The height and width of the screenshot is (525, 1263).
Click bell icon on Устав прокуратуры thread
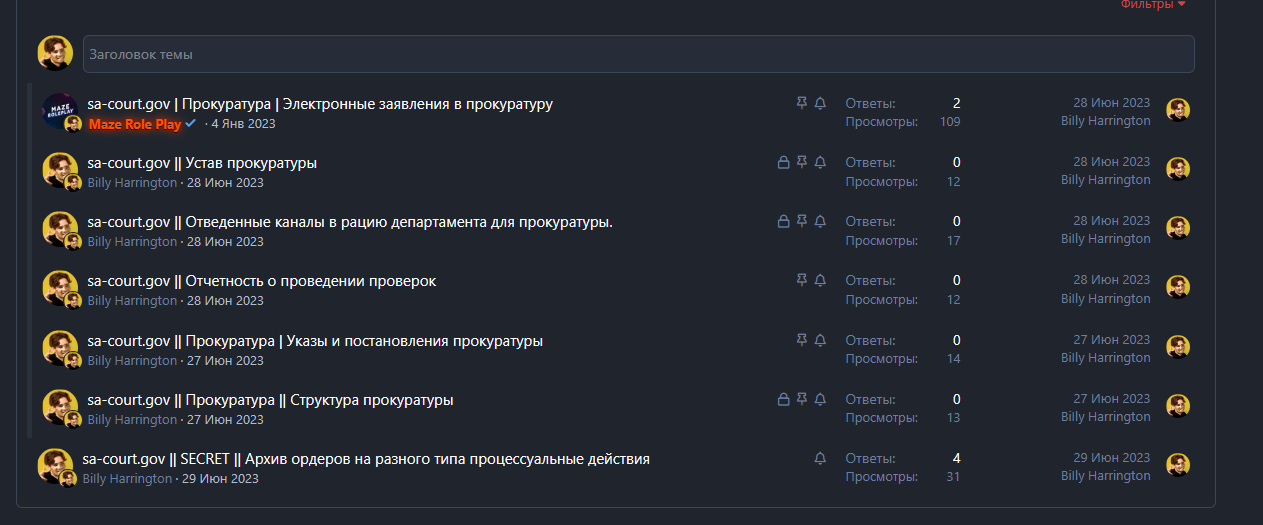pos(820,163)
